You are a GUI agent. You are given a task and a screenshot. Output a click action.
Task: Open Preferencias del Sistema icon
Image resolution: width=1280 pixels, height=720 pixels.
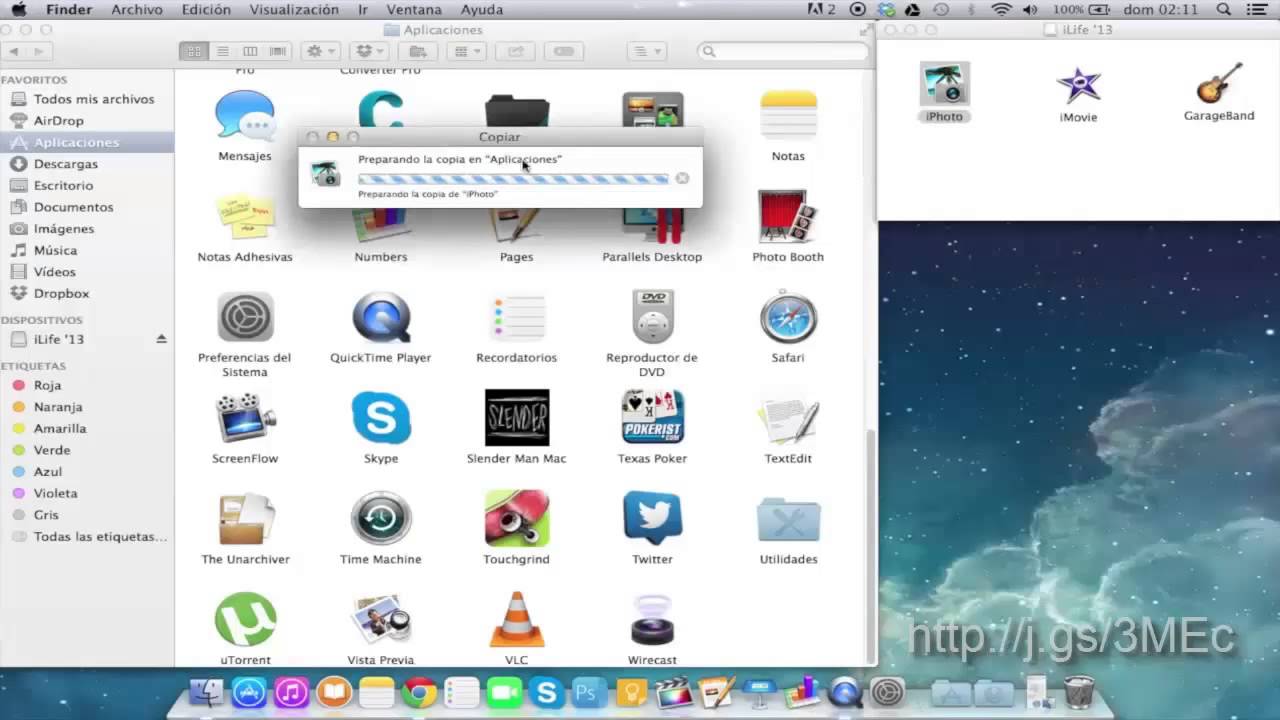point(245,318)
